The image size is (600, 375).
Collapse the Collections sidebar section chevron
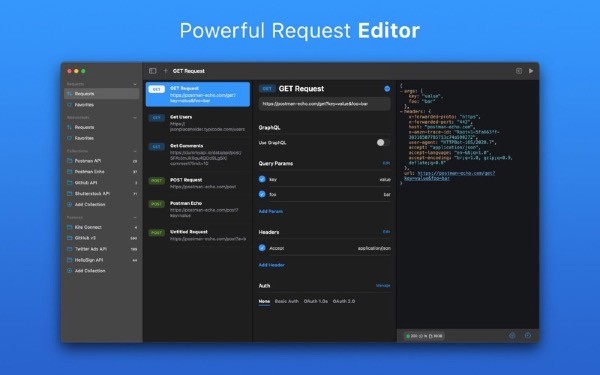click(135, 151)
